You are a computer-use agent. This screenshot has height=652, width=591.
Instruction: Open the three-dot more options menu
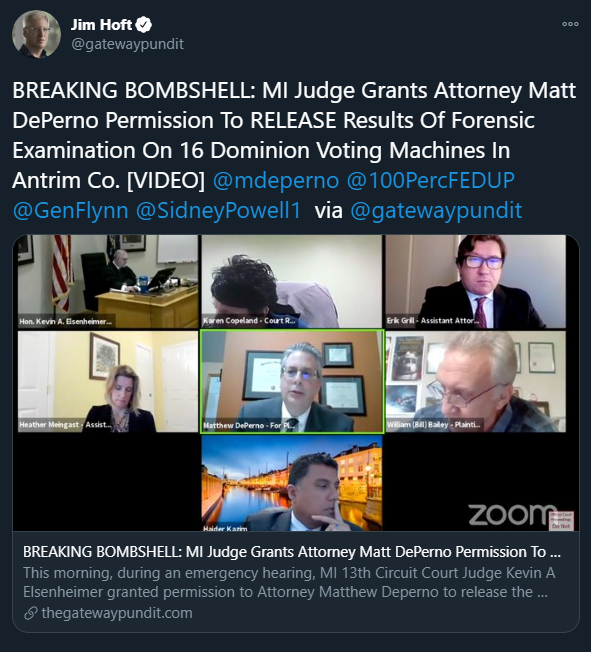point(570,24)
